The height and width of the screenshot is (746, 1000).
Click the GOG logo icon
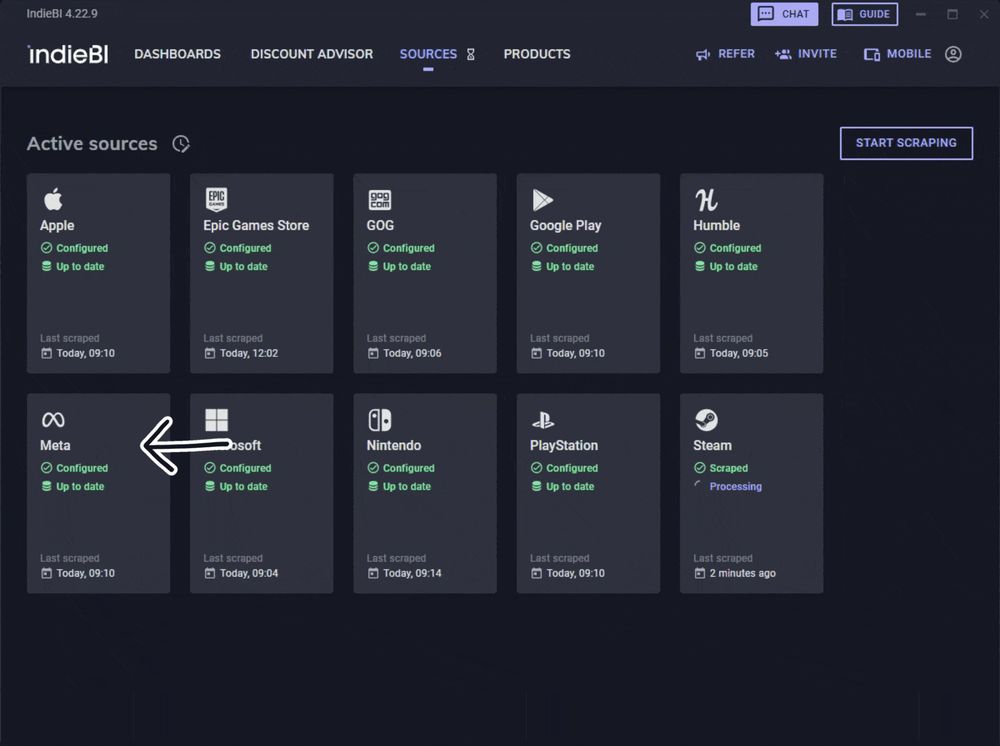[379, 200]
